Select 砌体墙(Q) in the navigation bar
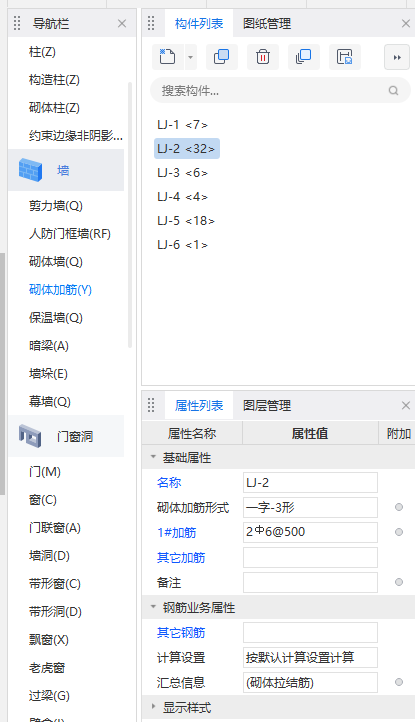 pyautogui.click(x=56, y=262)
